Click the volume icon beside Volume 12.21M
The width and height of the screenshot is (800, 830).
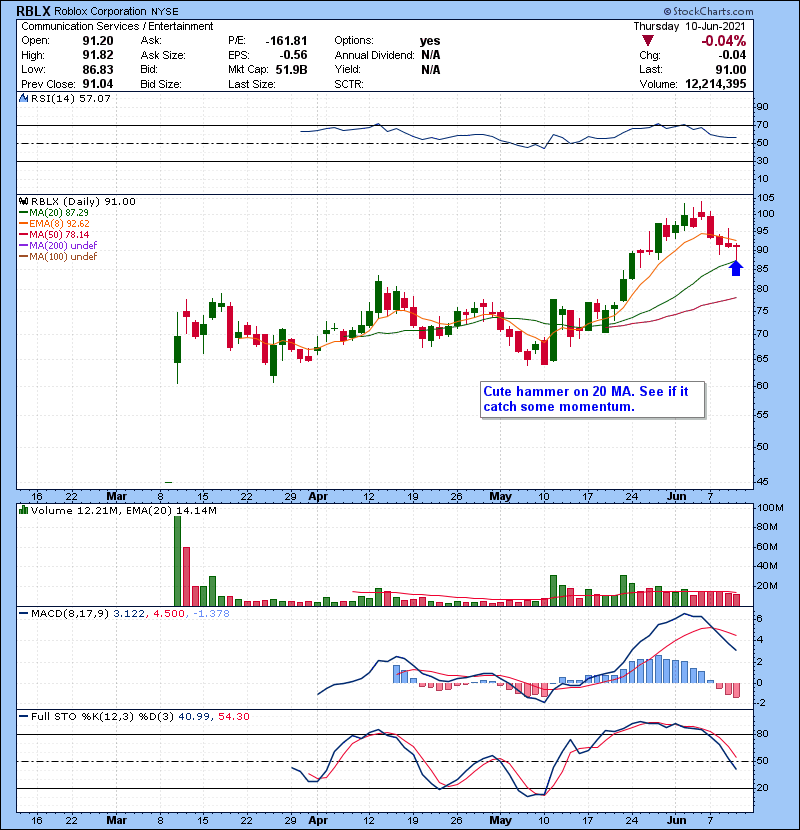[22, 511]
